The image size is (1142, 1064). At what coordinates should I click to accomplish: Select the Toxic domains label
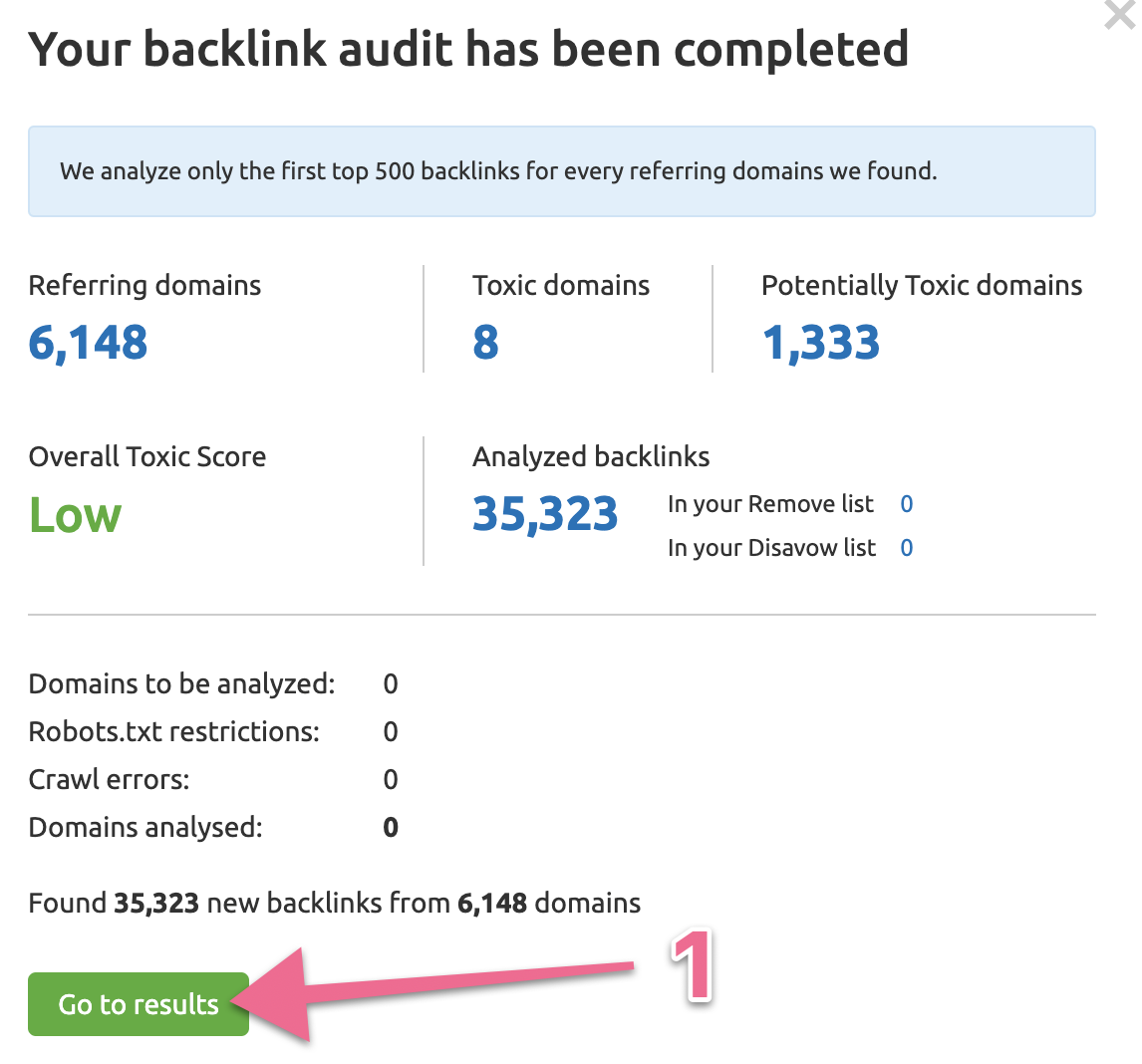click(560, 286)
